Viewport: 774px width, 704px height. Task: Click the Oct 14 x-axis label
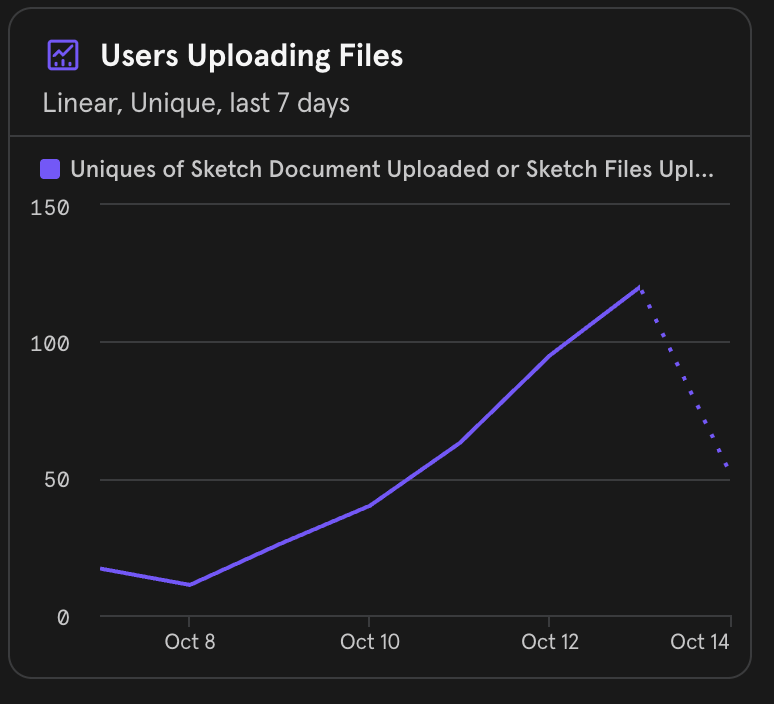[700, 642]
